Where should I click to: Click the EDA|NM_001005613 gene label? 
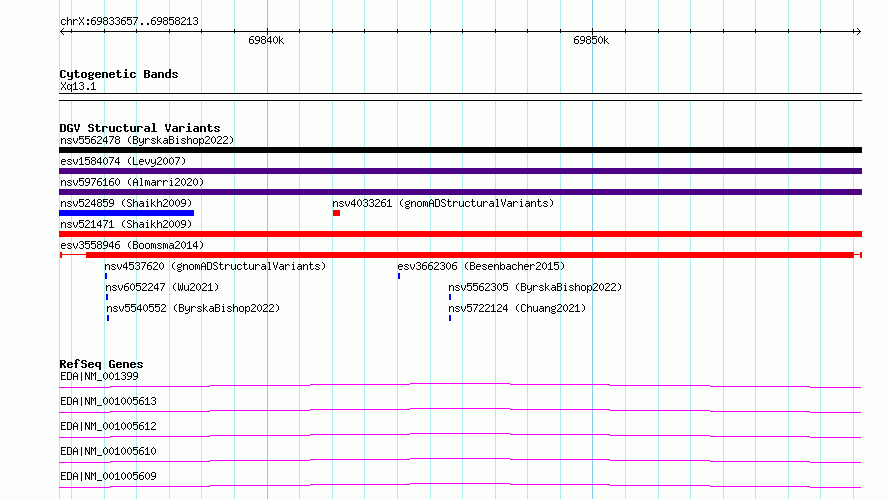(x=108, y=401)
